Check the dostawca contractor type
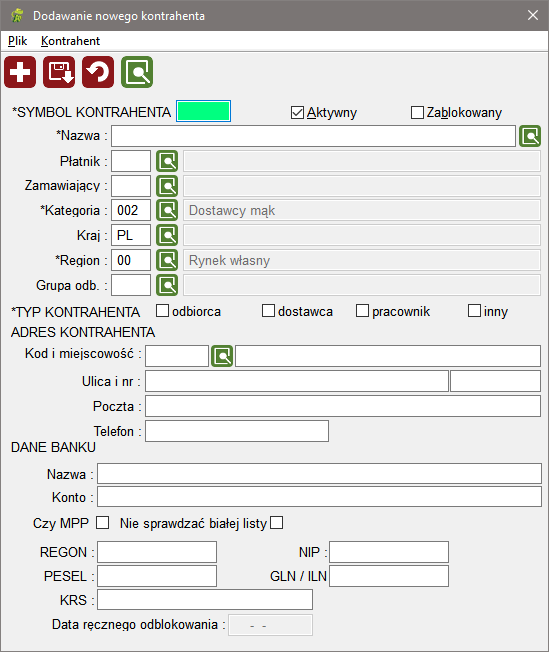Viewport: 549px width, 652px height. (x=268, y=311)
